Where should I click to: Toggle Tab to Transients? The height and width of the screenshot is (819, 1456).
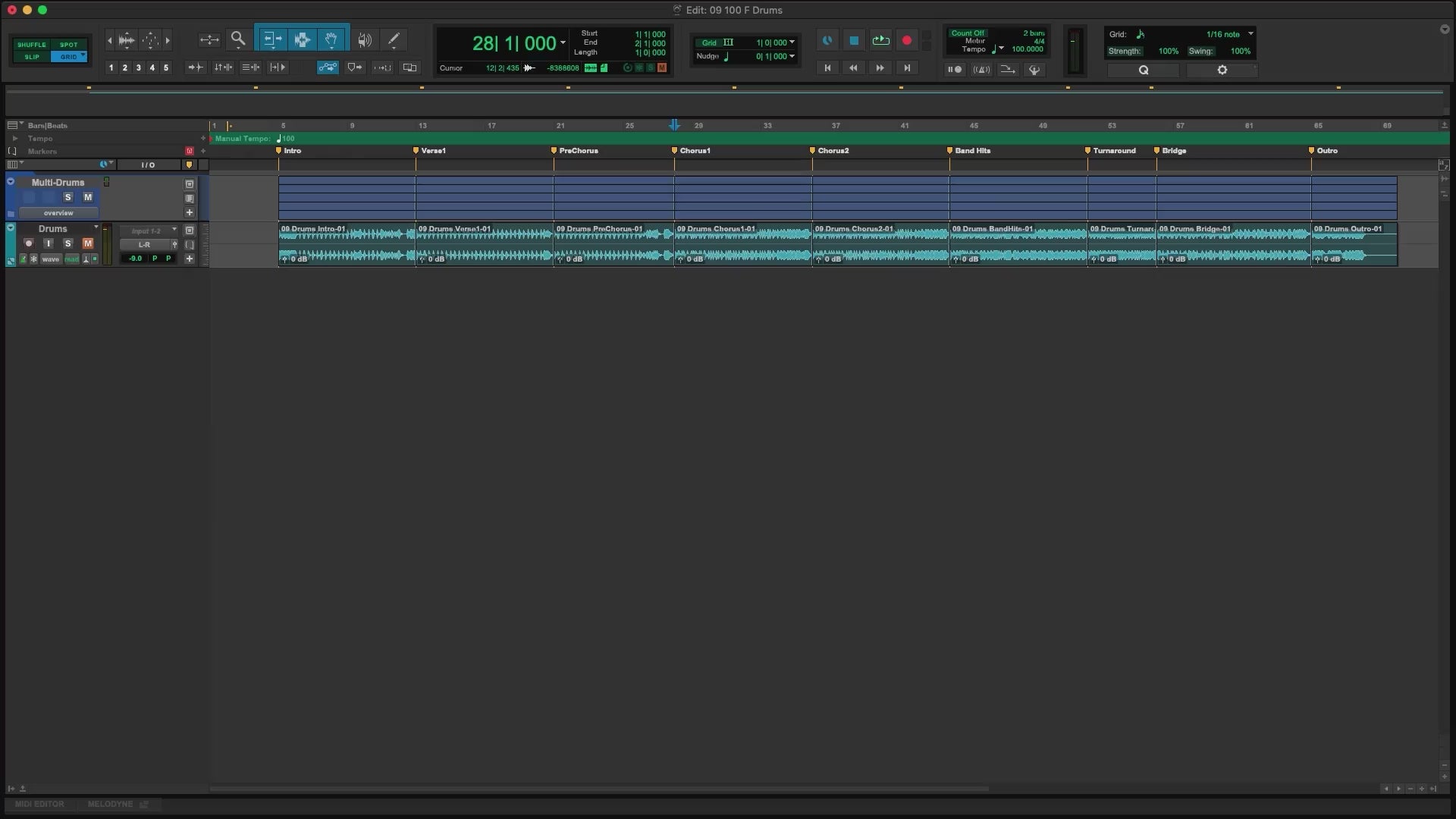(x=196, y=67)
